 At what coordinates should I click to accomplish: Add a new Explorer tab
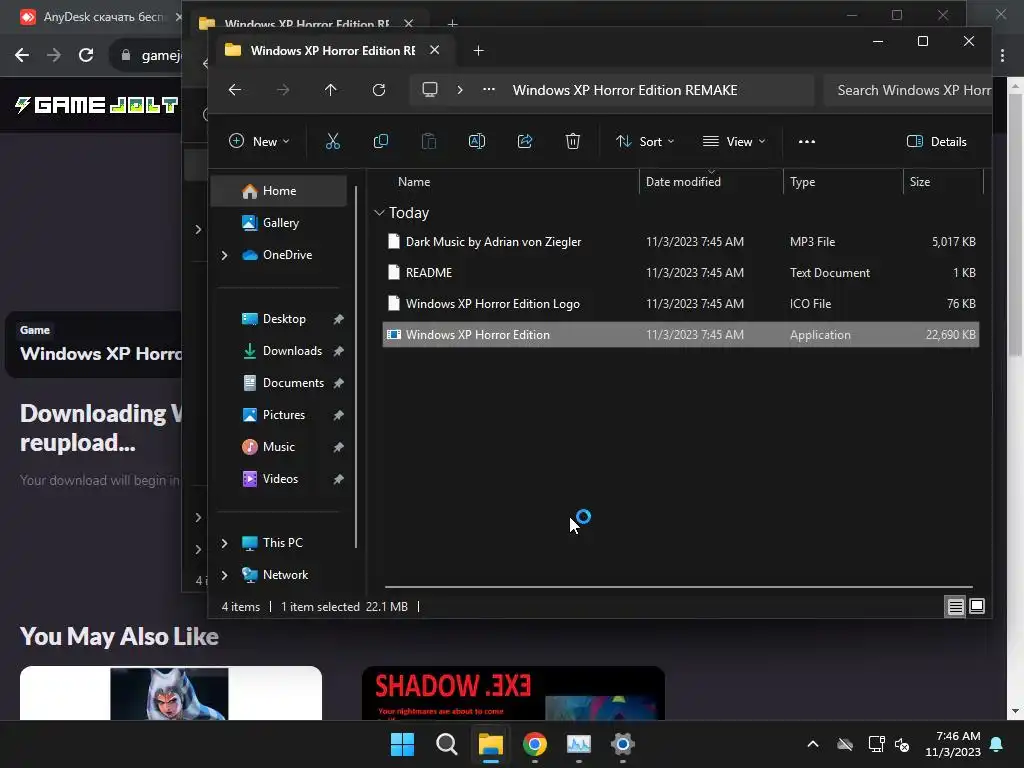[478, 50]
